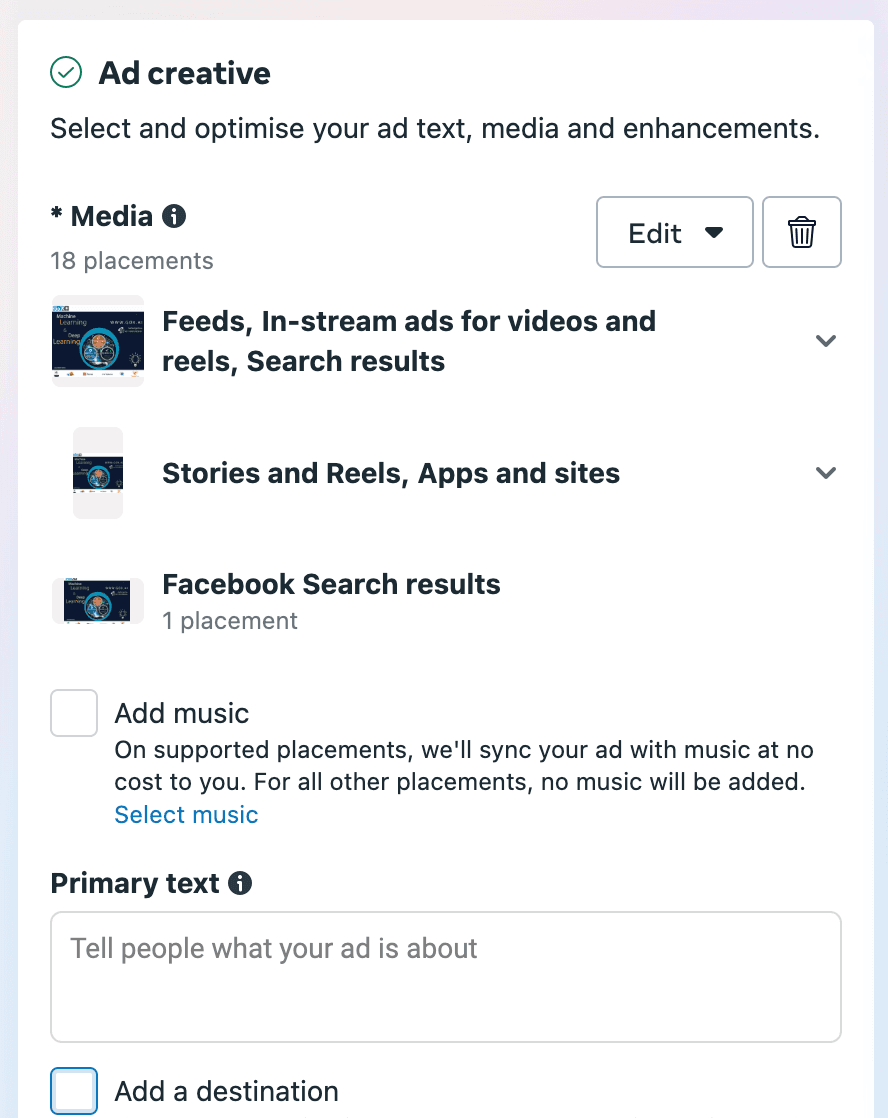Delete media using the trash icon

pyautogui.click(x=801, y=232)
